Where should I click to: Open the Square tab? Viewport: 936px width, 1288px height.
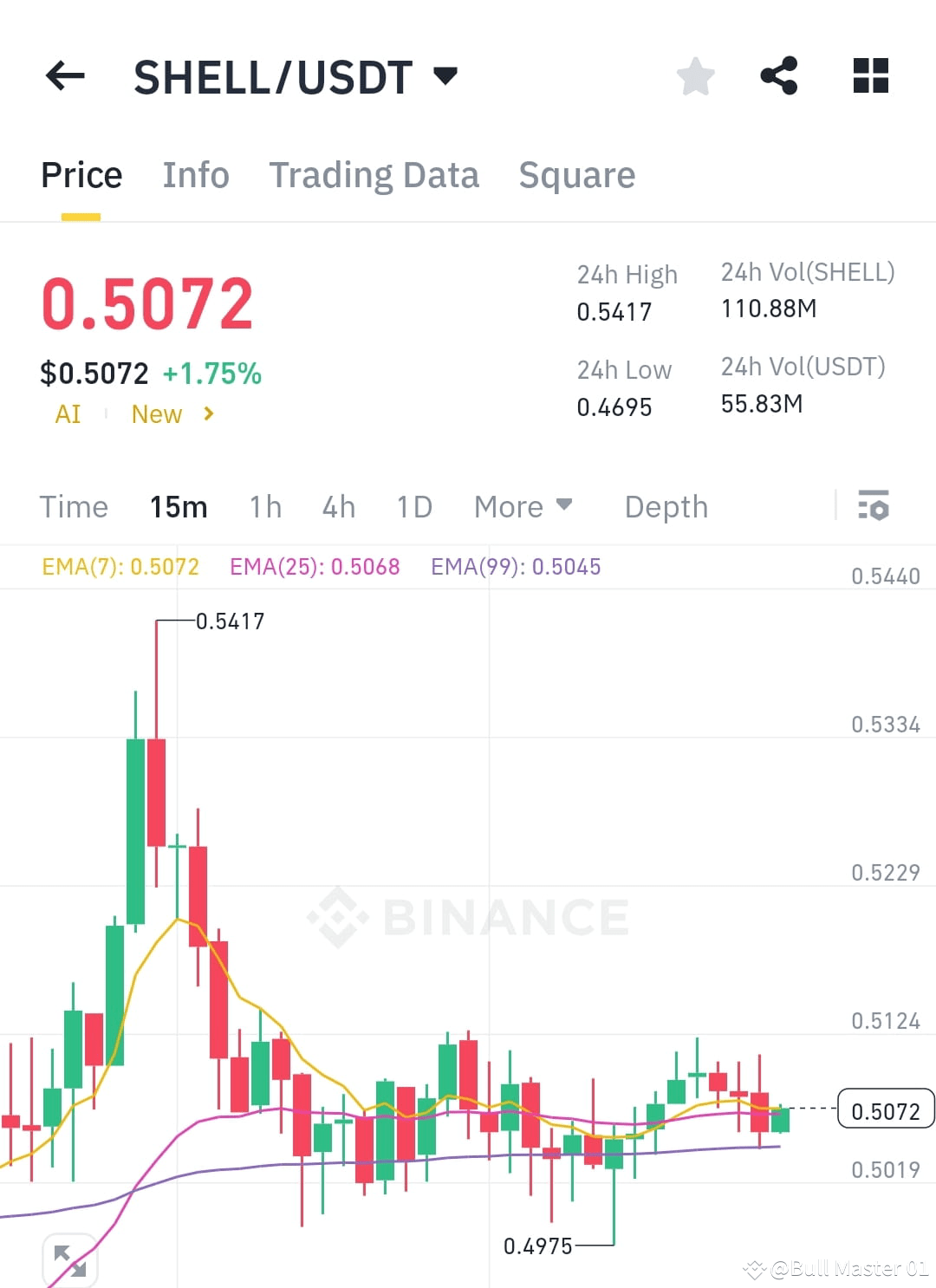coord(577,174)
